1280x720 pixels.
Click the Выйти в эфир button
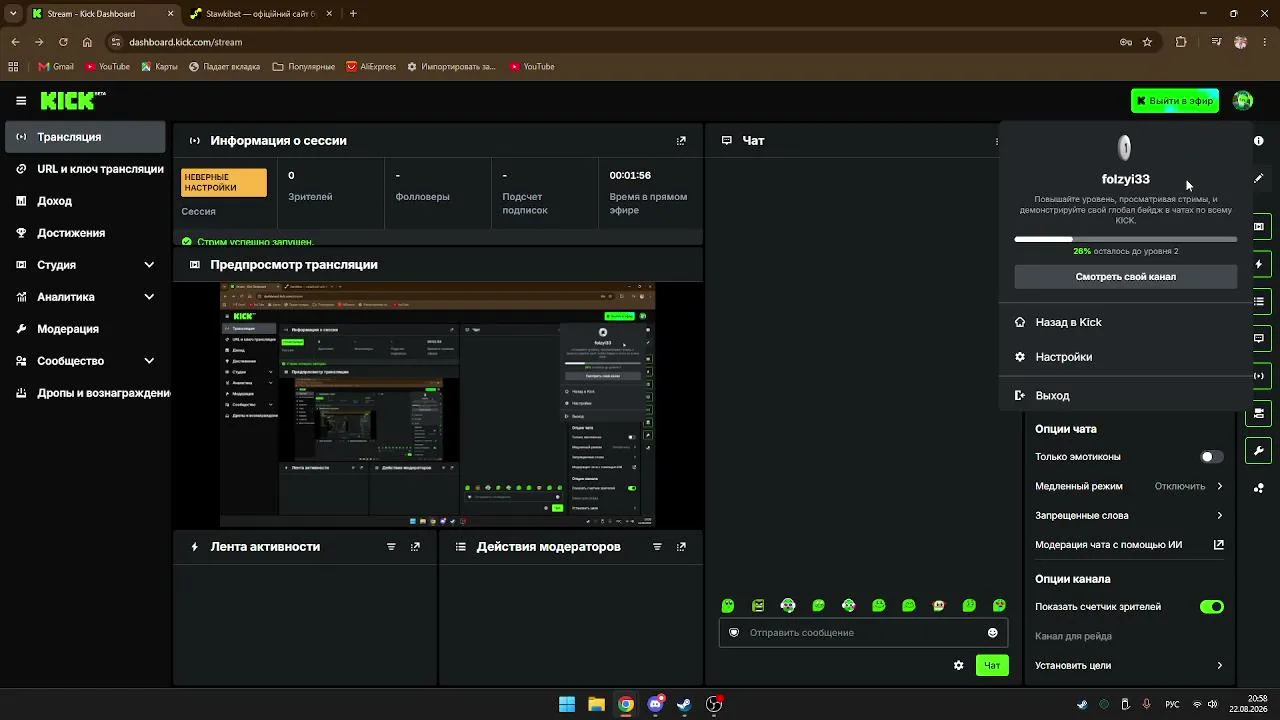pyautogui.click(x=1175, y=101)
